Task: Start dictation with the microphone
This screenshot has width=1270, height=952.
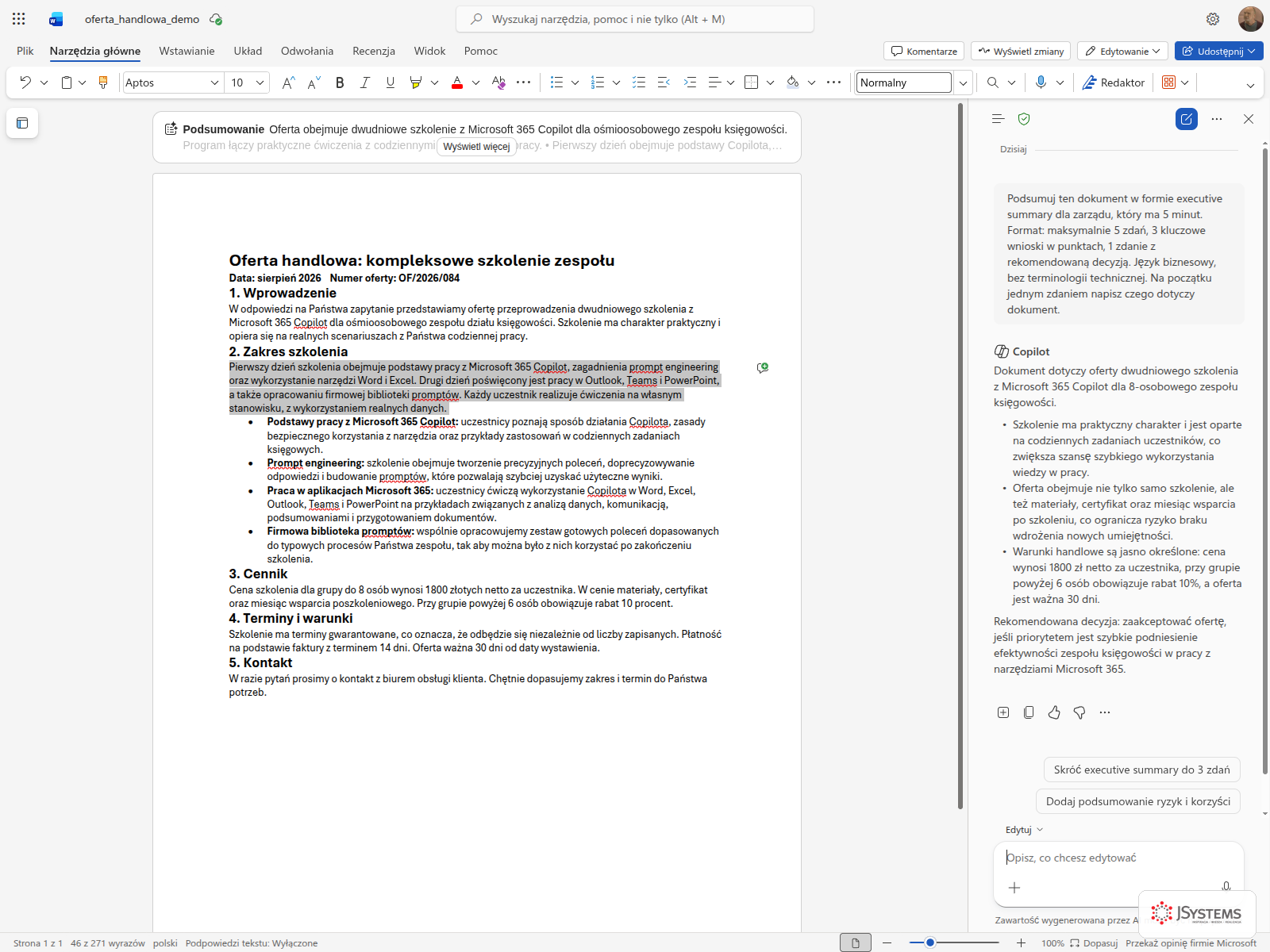Action: [x=1041, y=83]
